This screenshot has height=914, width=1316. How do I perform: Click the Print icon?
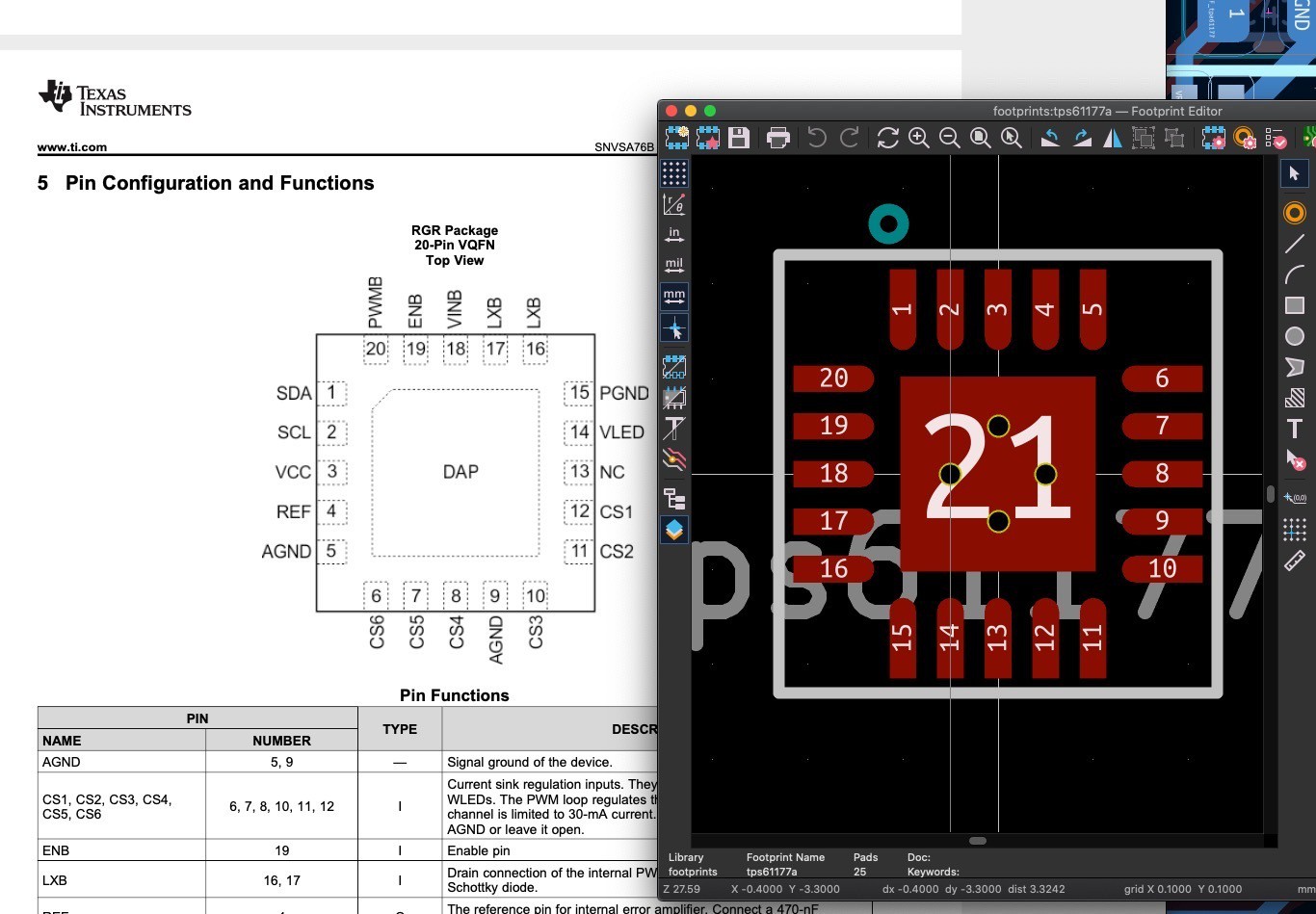click(x=778, y=138)
